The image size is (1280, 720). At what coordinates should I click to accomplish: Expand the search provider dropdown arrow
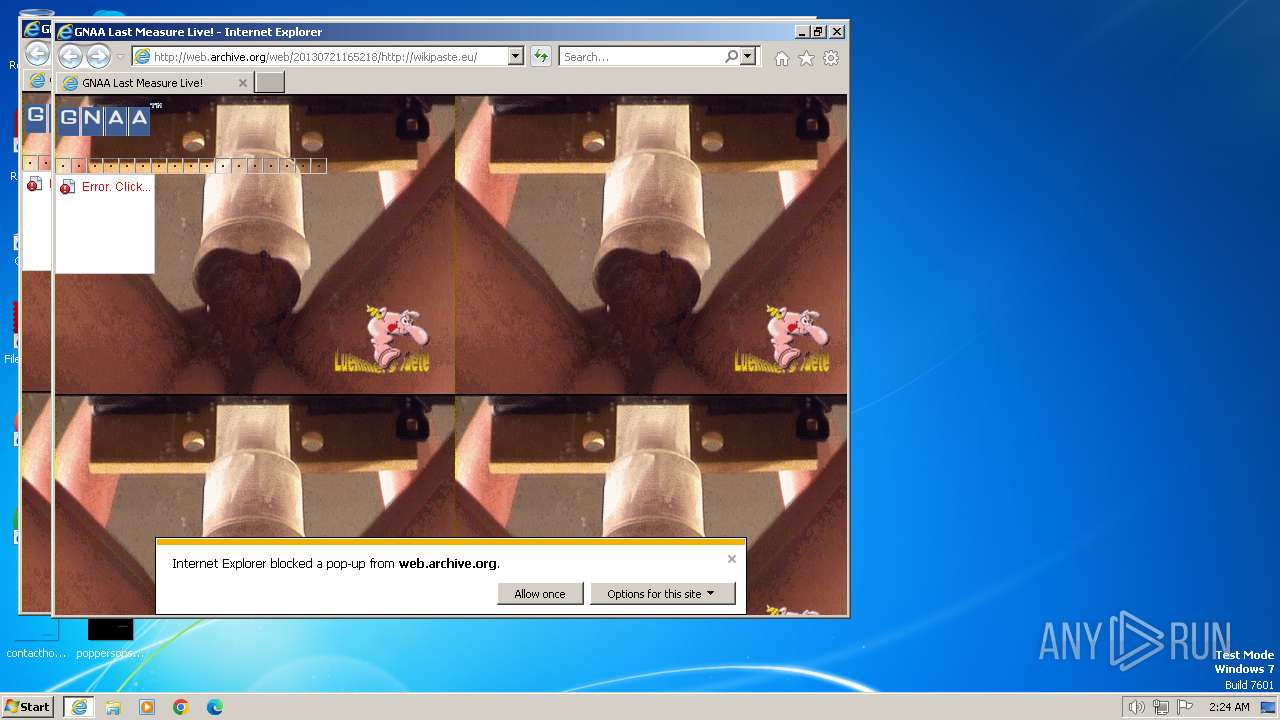click(x=748, y=57)
